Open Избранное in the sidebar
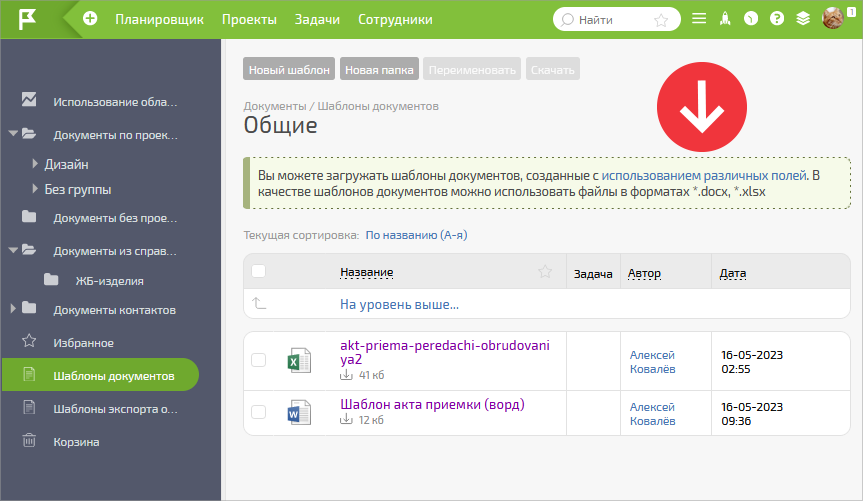Image resolution: width=863 pixels, height=501 pixels. 83,342
